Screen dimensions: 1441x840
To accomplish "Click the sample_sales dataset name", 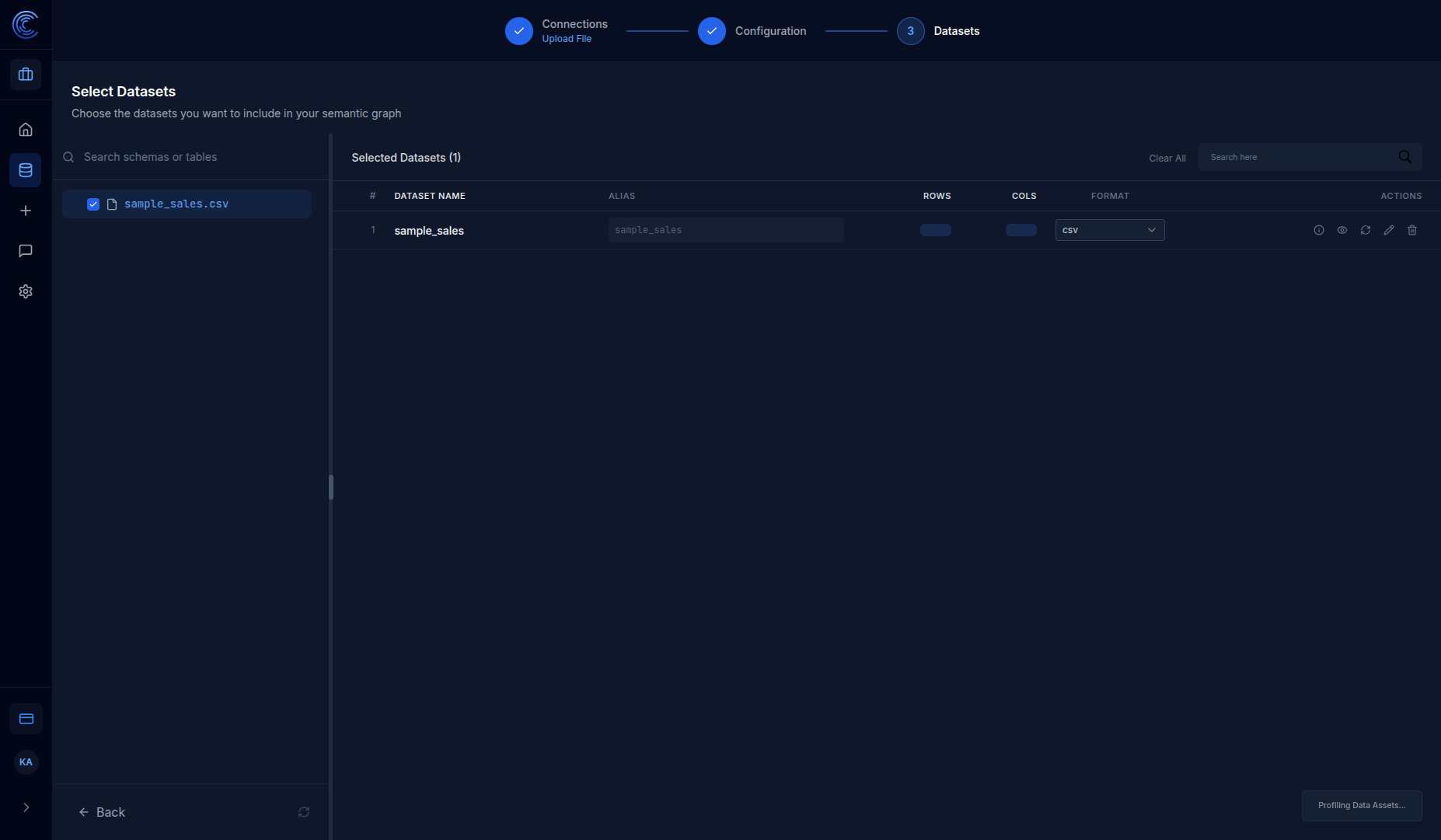I will [429, 231].
